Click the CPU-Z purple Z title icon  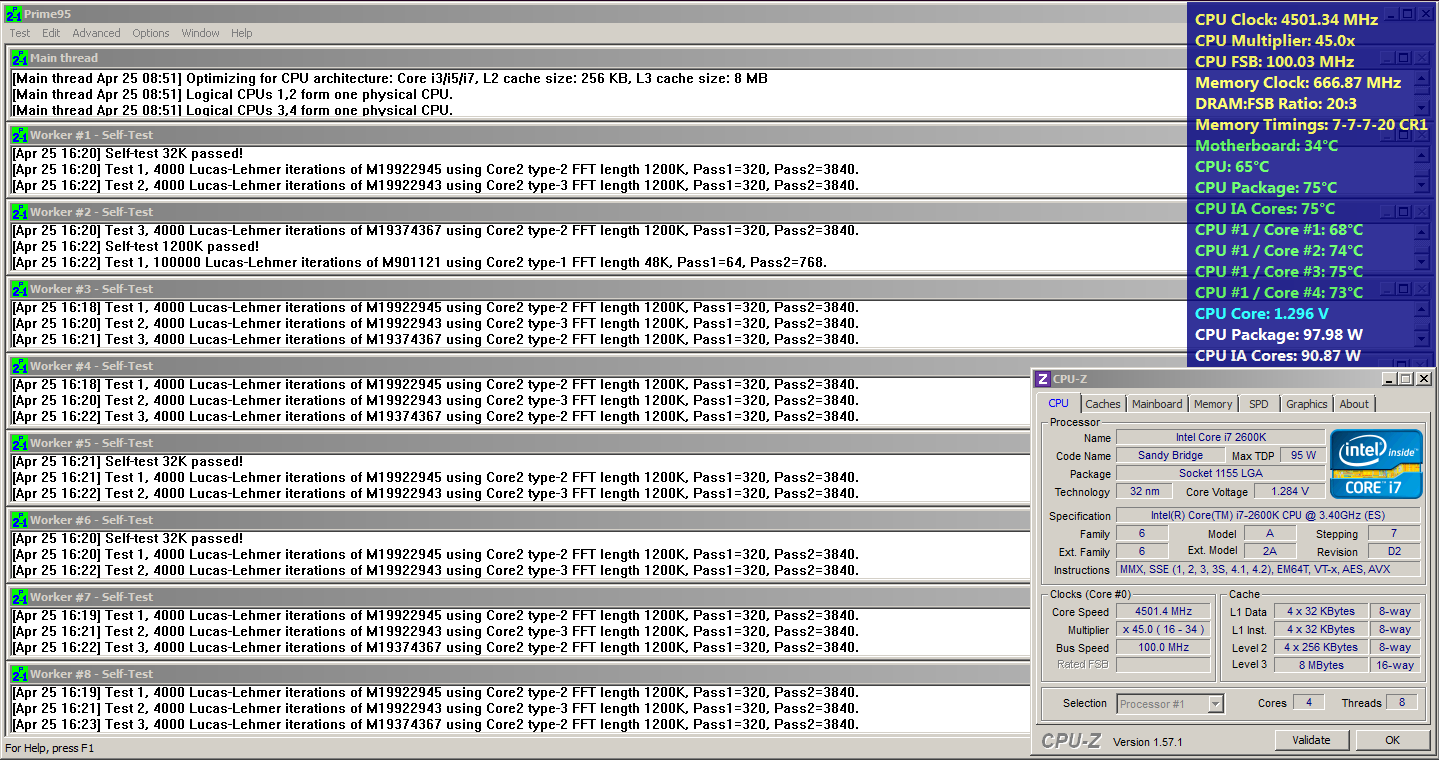[x=1043, y=379]
